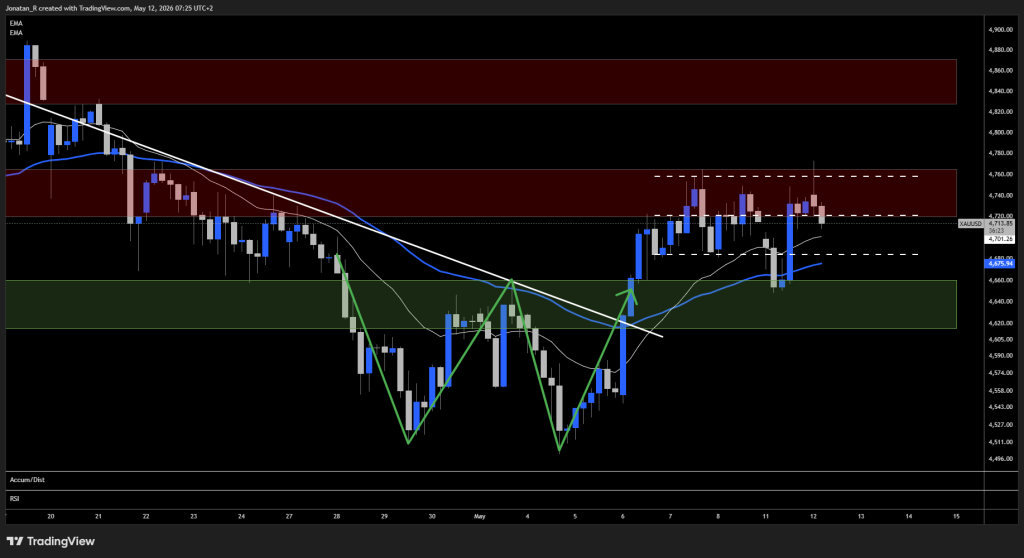Click the 4,527.00 price axis label
The width and height of the screenshot is (1024, 558).
(1000, 425)
